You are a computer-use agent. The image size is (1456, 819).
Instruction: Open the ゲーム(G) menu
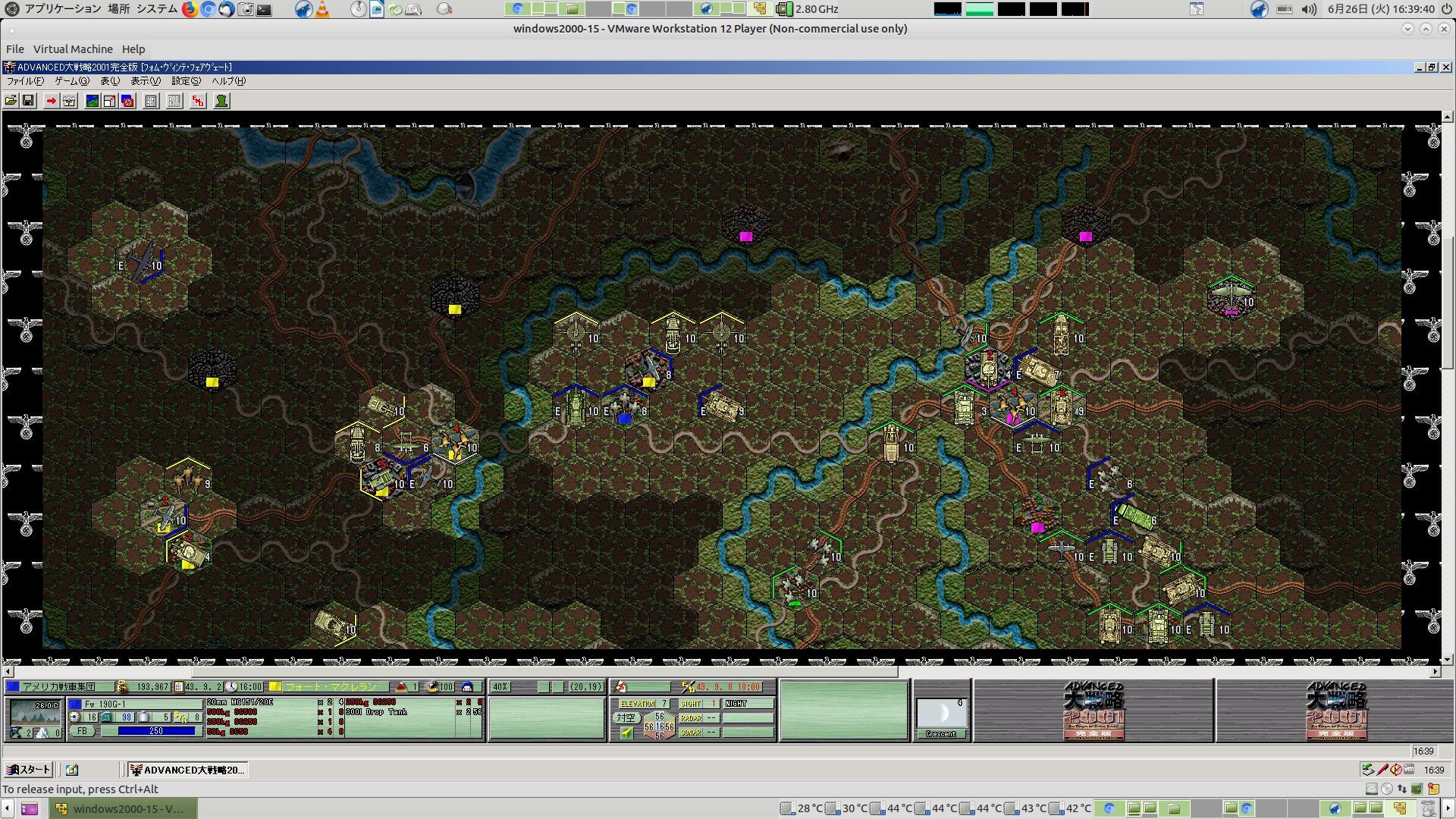pyautogui.click(x=71, y=81)
